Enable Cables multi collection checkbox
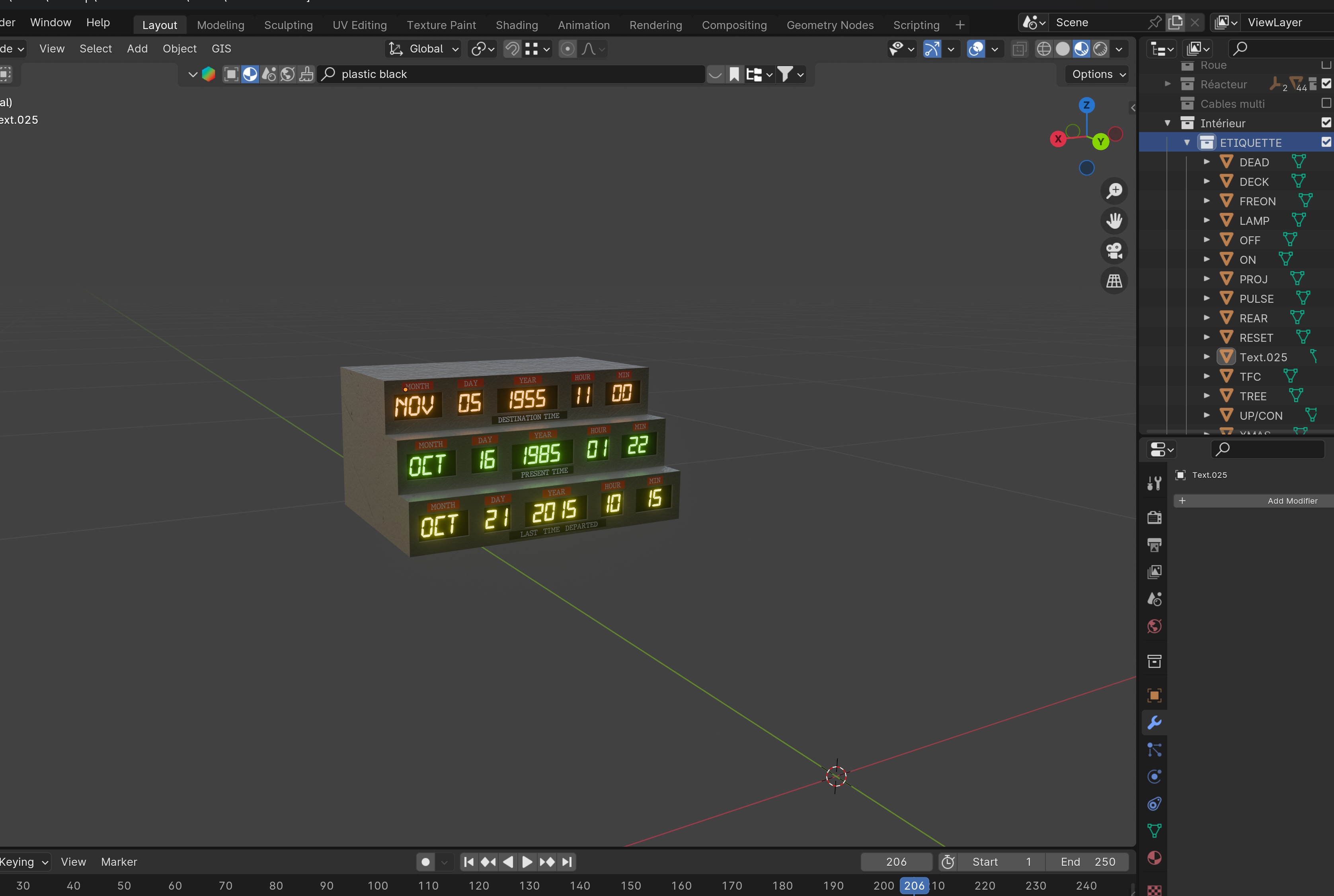The width and height of the screenshot is (1334, 896). click(1326, 103)
